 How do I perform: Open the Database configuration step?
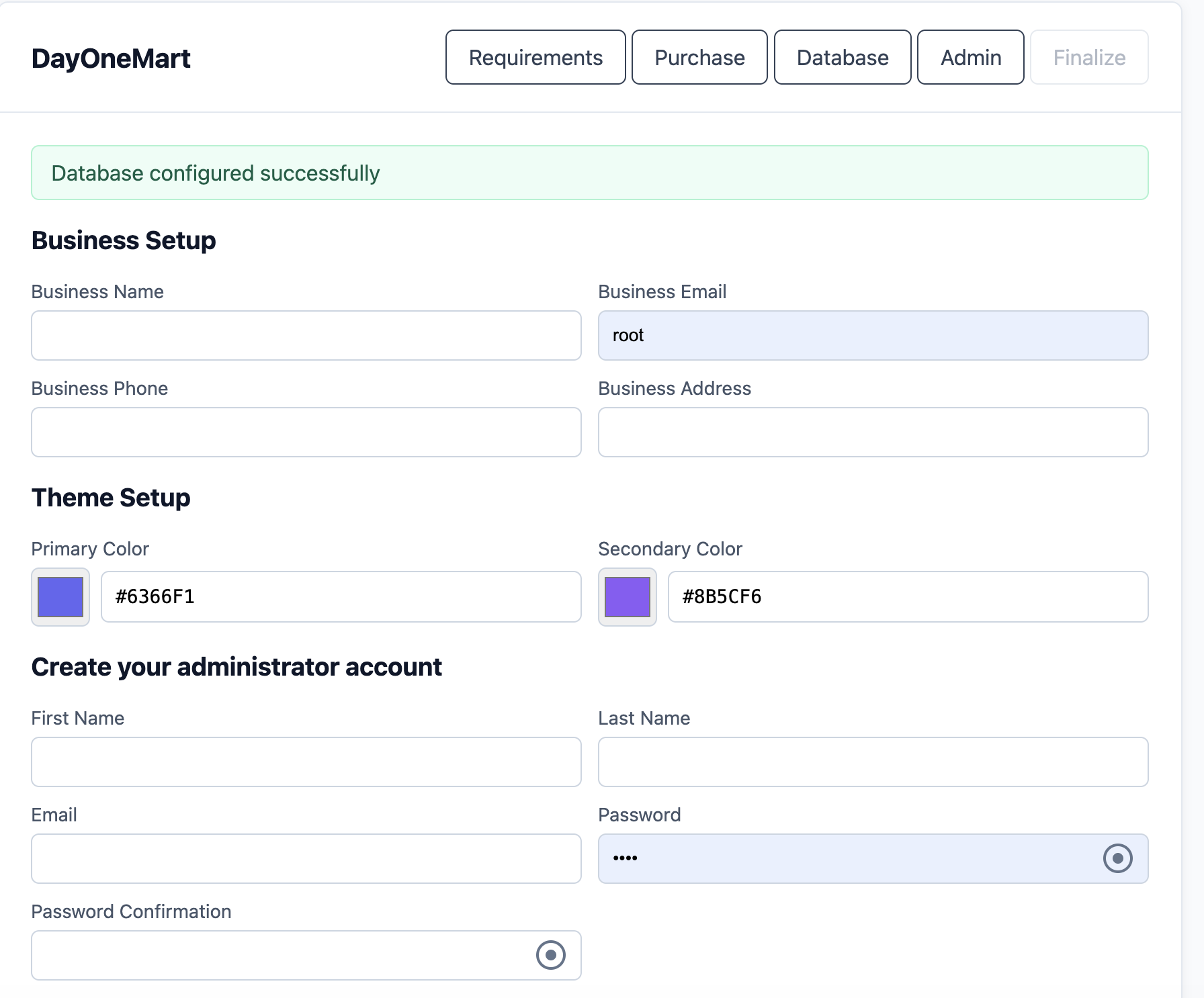(842, 57)
